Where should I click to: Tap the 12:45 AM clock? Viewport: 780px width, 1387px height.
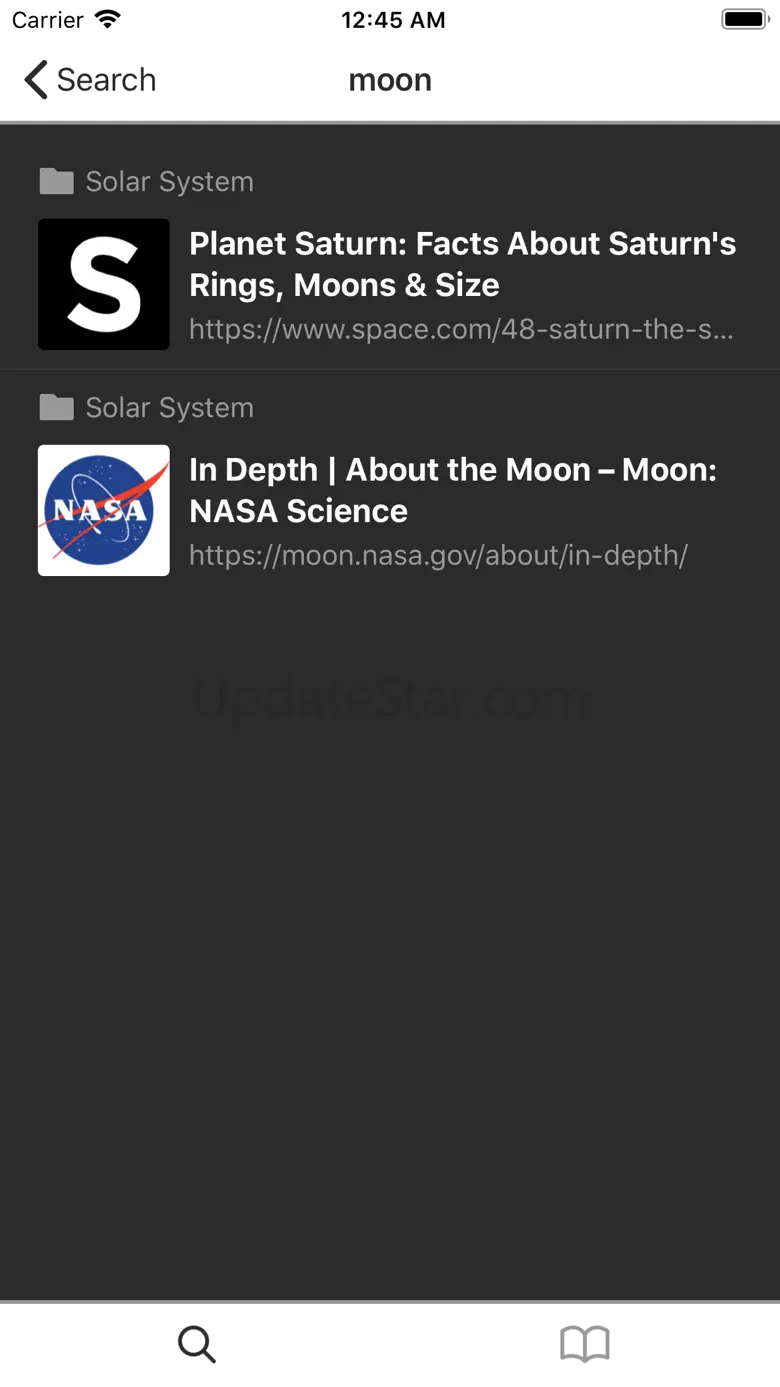click(x=392, y=20)
